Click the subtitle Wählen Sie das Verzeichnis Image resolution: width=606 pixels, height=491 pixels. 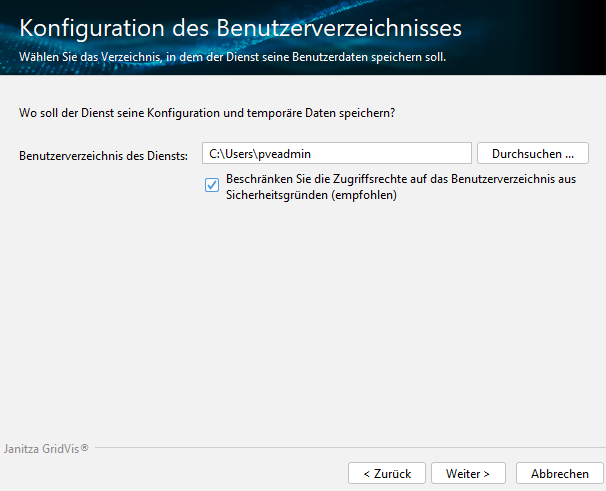coord(232,57)
